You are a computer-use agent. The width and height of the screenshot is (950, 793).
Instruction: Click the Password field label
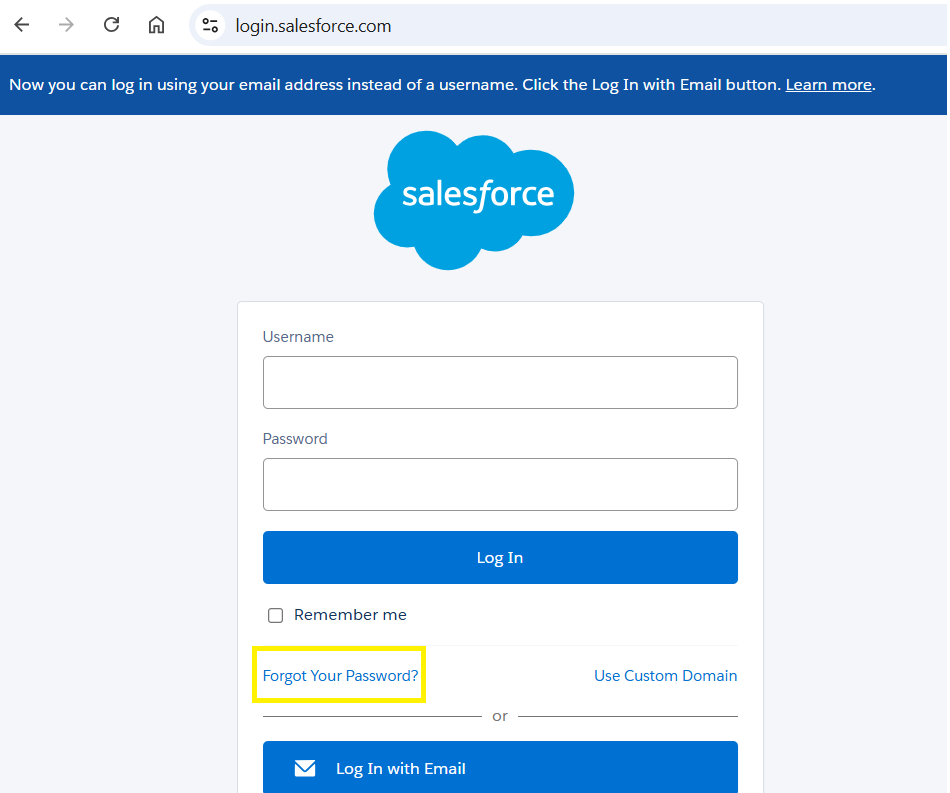click(x=295, y=439)
